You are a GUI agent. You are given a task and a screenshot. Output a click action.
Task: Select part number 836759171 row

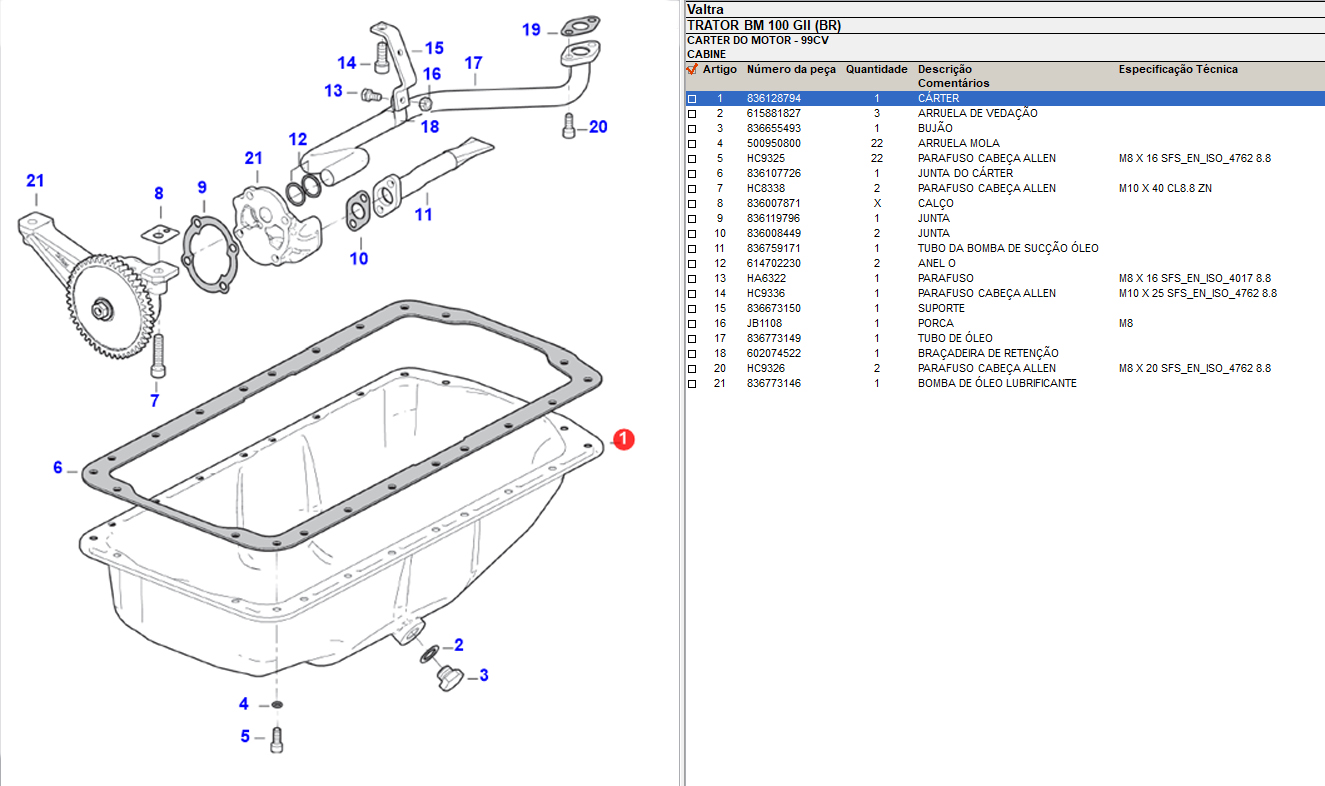(x=773, y=249)
